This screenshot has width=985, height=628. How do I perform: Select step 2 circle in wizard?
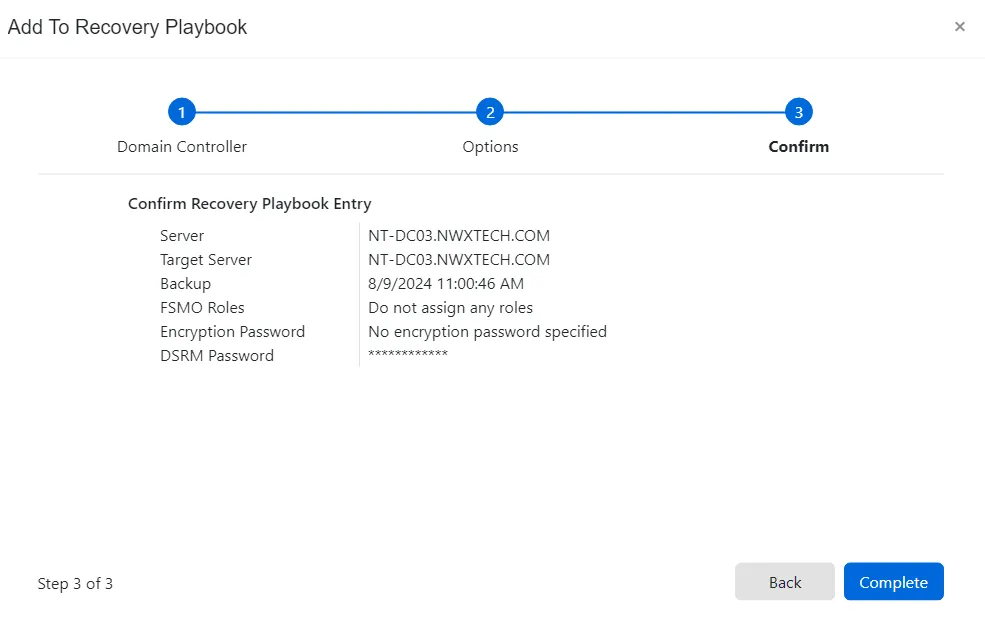(490, 112)
